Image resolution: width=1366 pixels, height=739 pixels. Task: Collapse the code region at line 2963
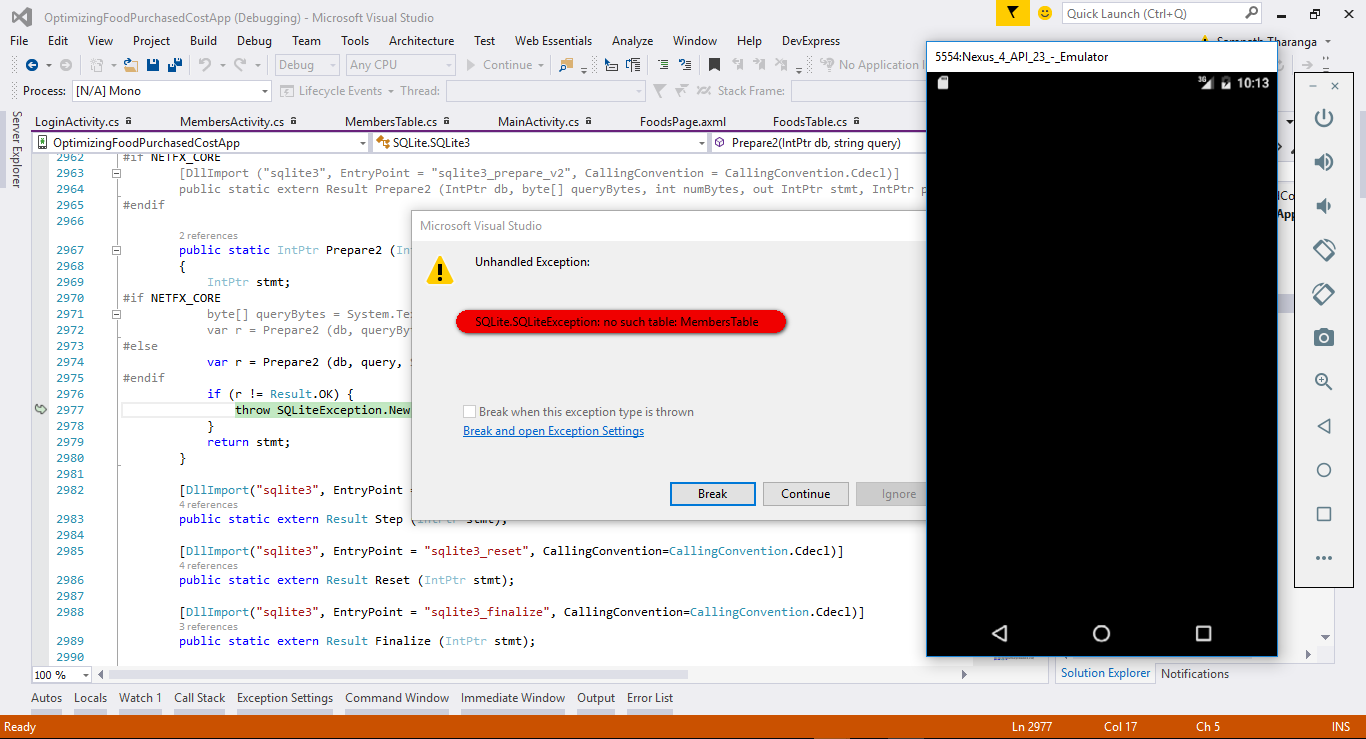pos(117,173)
